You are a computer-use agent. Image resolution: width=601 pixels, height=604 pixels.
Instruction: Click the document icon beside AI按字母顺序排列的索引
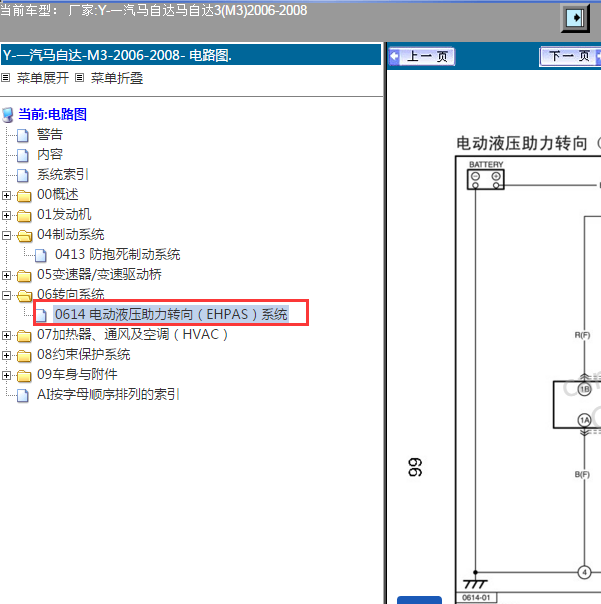[23, 396]
